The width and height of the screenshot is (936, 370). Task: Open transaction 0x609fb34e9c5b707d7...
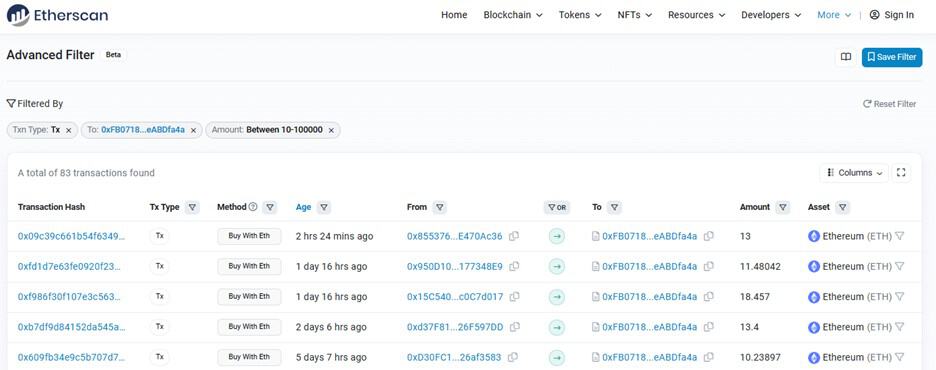pyautogui.click(x=72, y=357)
